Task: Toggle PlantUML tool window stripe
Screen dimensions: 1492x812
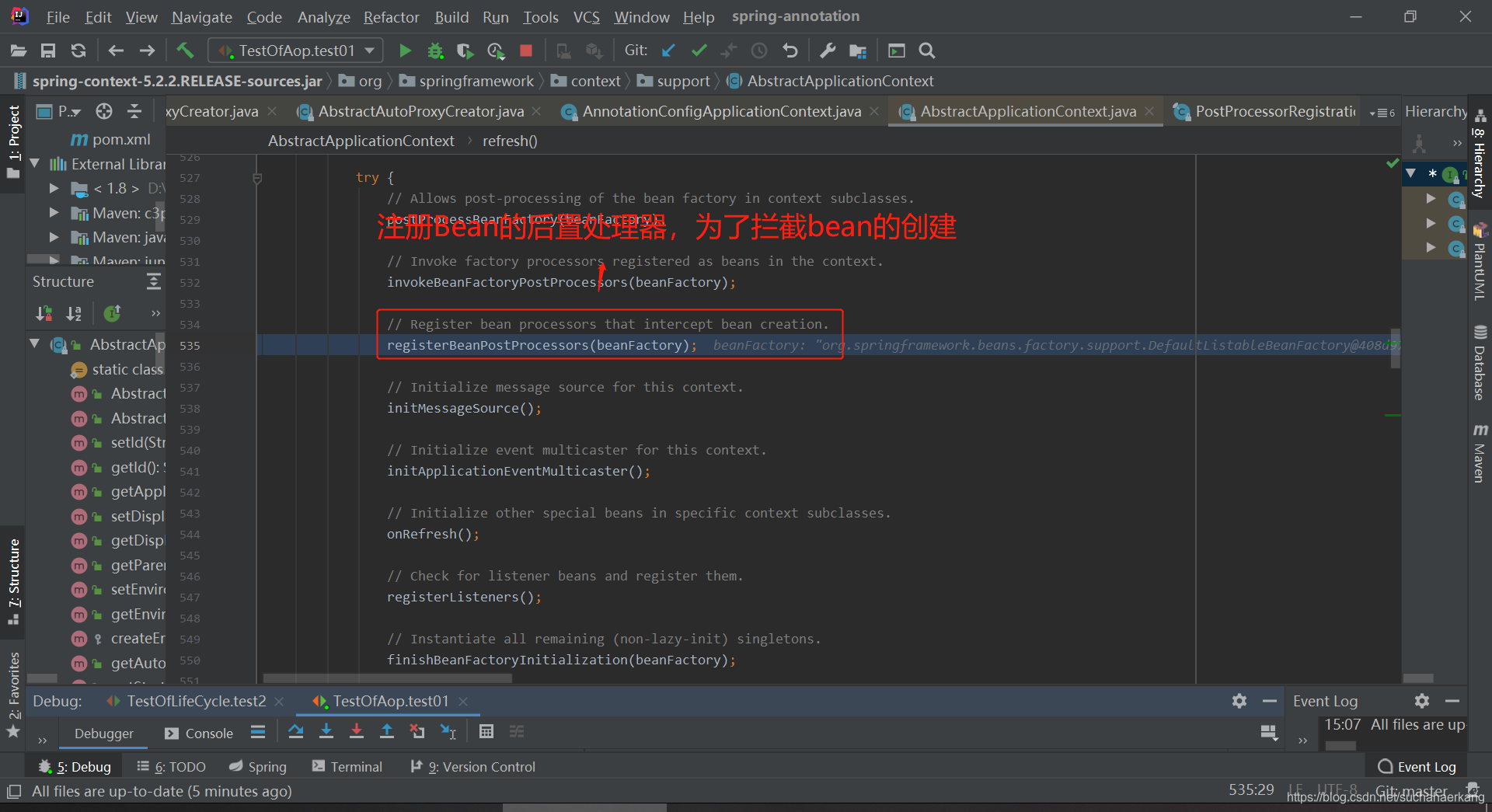Action: (1480, 263)
